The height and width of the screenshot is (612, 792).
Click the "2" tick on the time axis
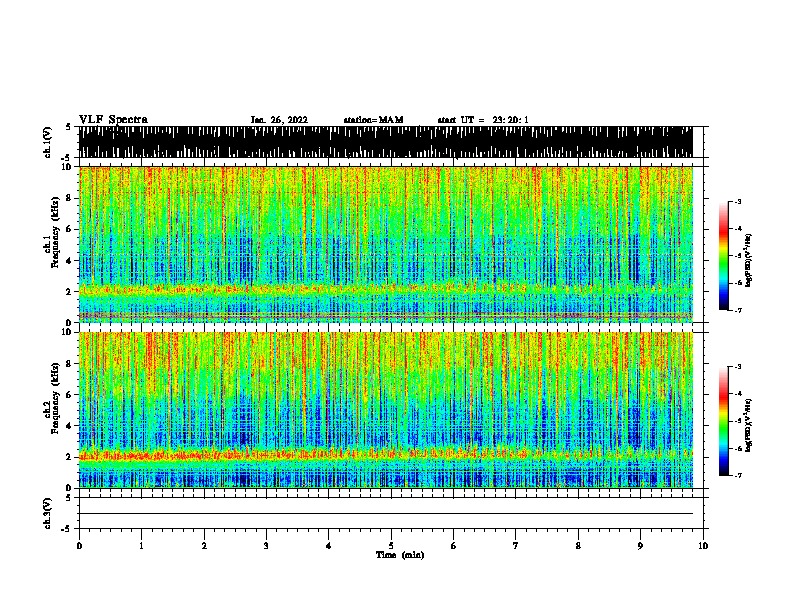coord(204,545)
